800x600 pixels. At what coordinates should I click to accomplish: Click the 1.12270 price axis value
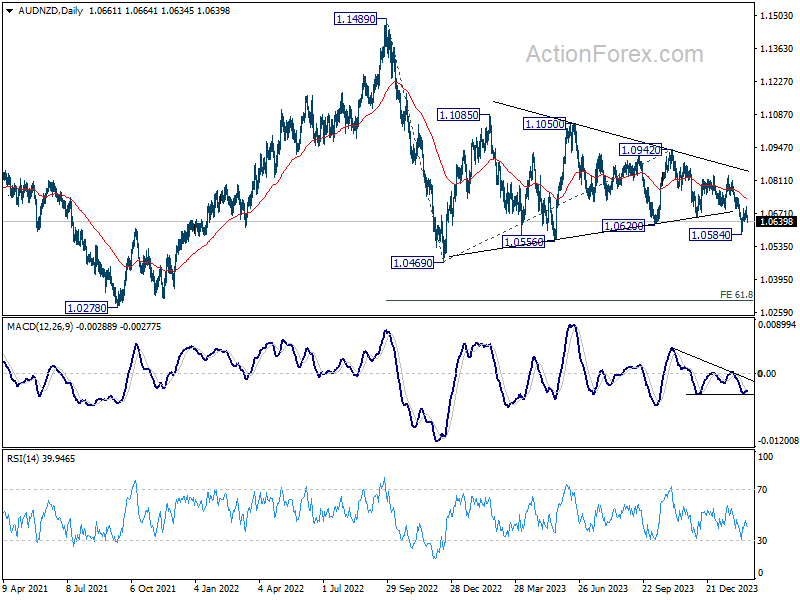tap(777, 82)
